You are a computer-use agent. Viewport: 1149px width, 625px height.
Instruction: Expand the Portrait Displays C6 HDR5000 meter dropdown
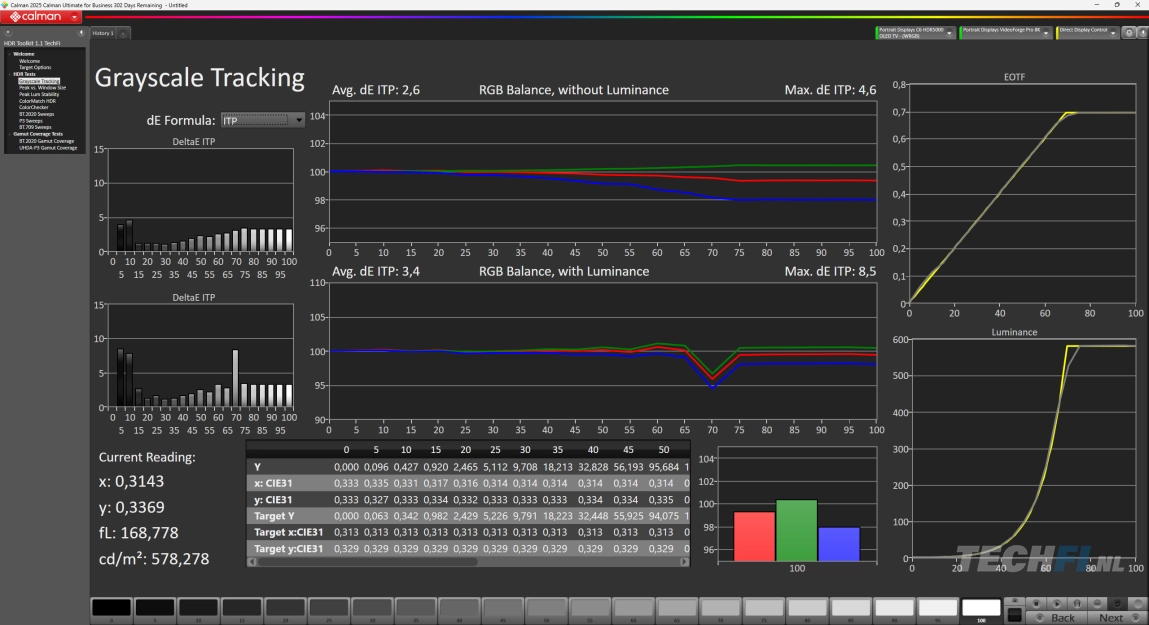[949, 33]
